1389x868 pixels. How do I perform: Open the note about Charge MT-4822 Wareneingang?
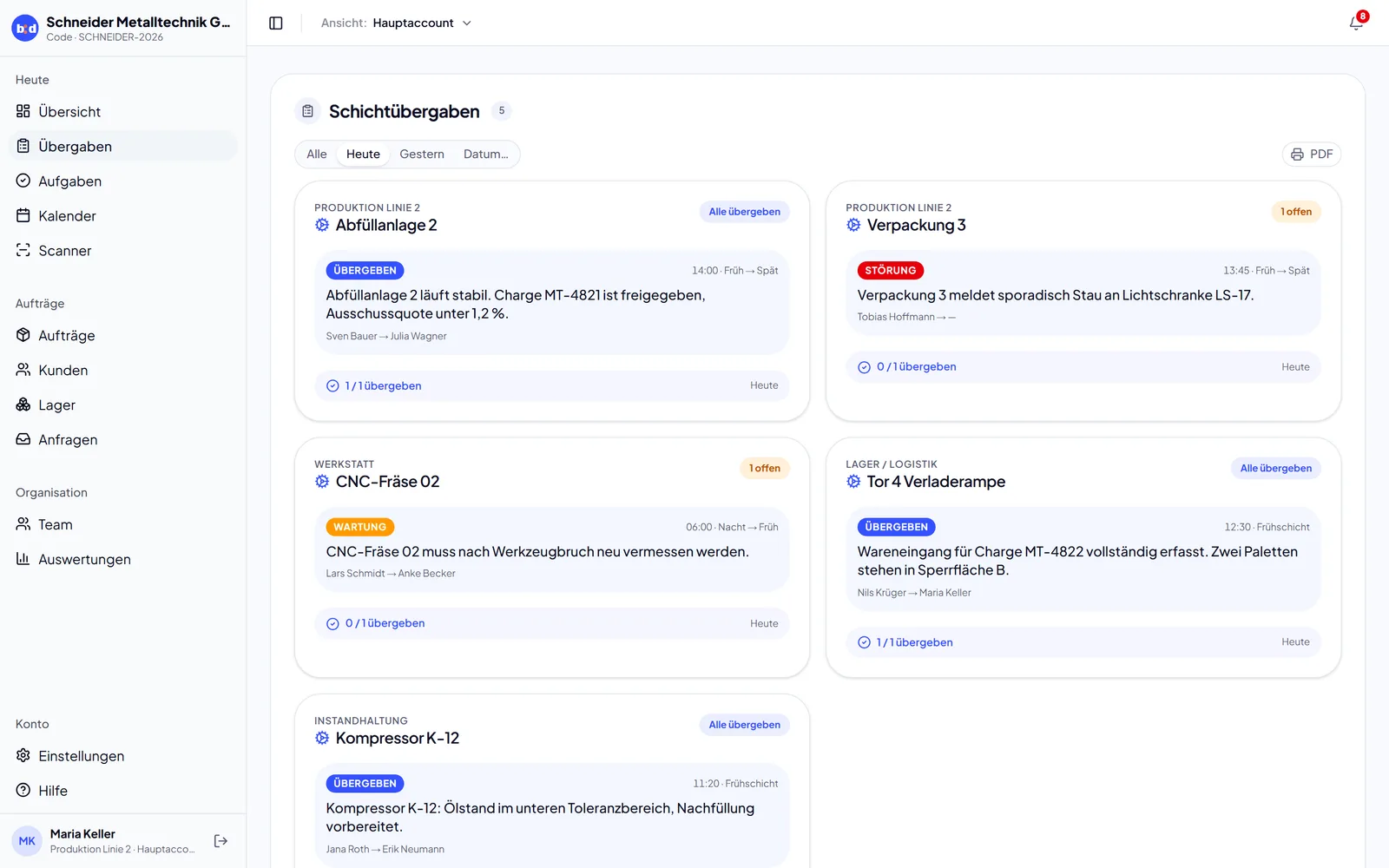[1083, 560]
